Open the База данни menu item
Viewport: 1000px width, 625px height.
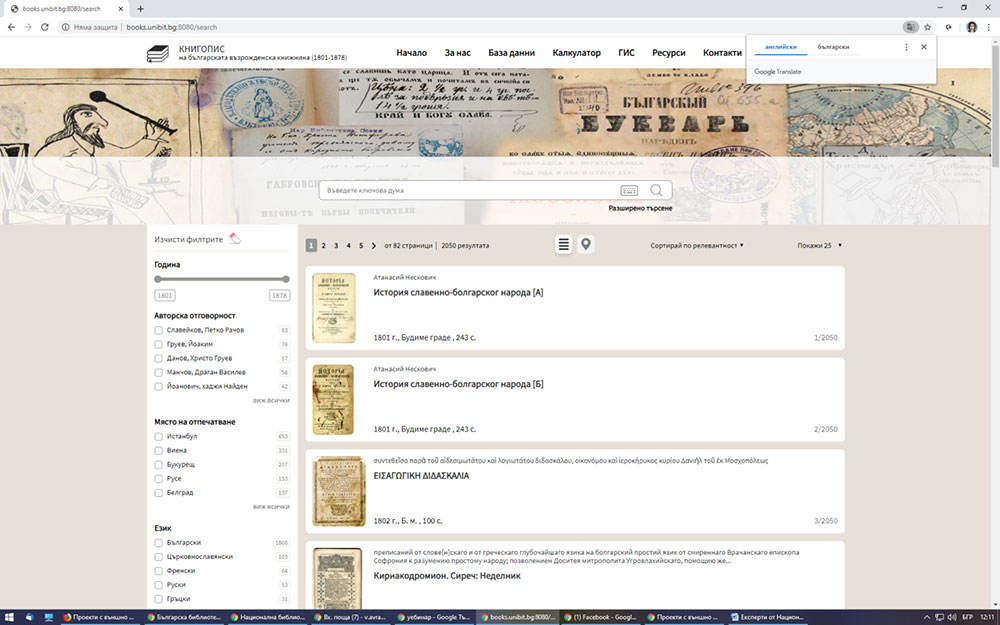[511, 53]
